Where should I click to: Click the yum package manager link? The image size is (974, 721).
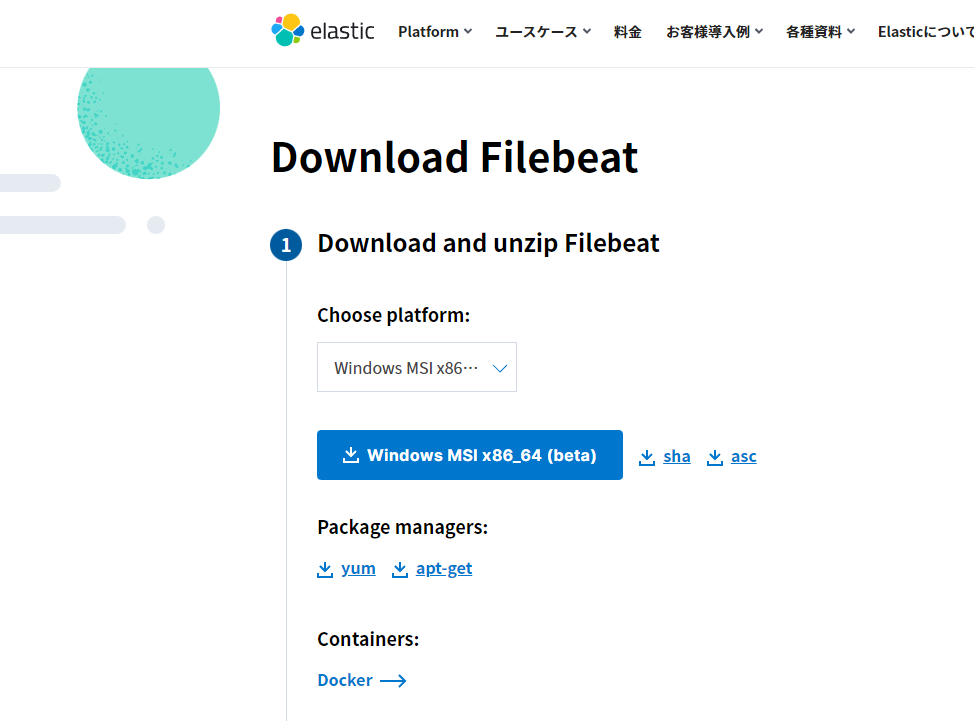tap(358, 568)
